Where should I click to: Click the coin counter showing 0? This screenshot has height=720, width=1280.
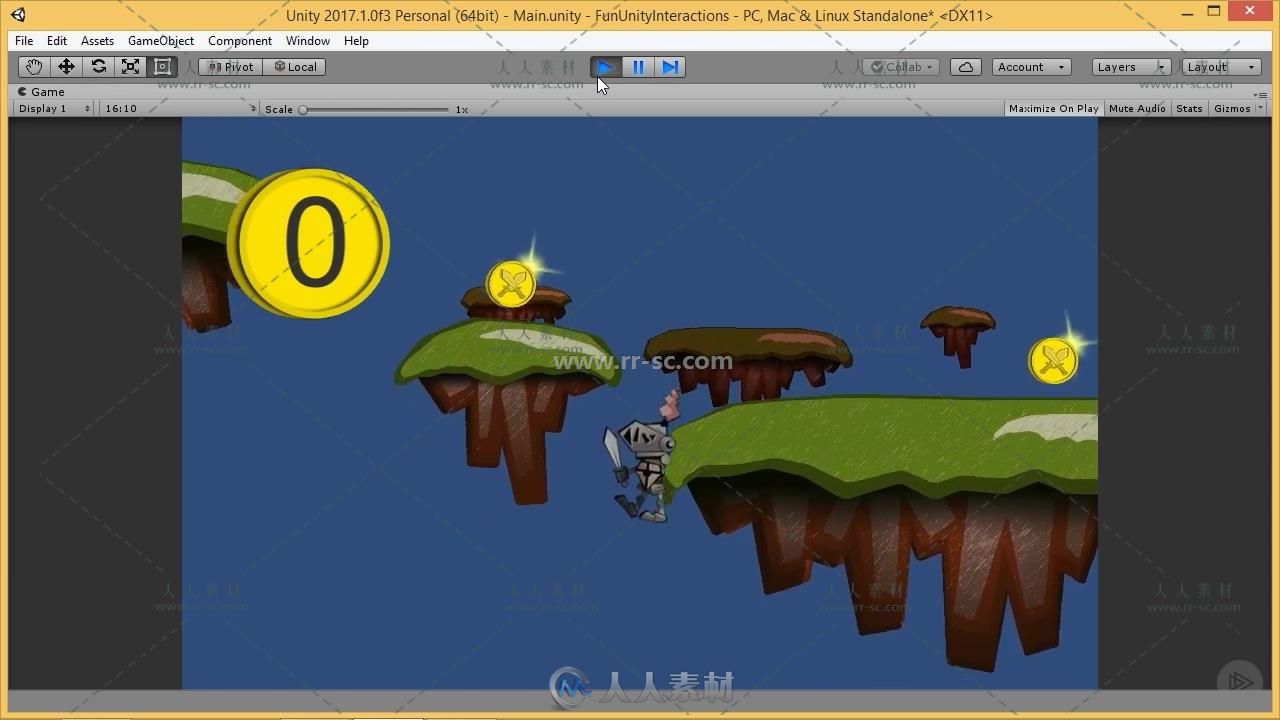coord(310,243)
